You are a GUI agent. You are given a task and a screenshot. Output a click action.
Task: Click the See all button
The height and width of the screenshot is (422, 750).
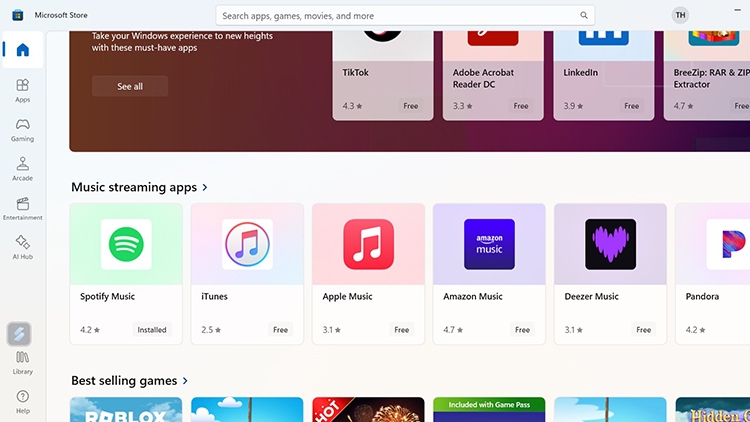[130, 86]
